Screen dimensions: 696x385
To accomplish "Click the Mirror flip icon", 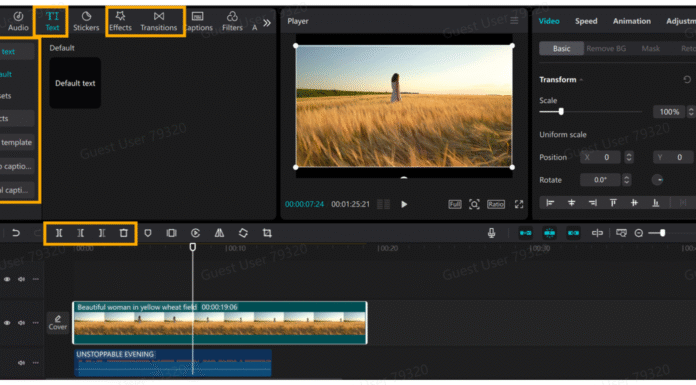I will [x=219, y=233].
